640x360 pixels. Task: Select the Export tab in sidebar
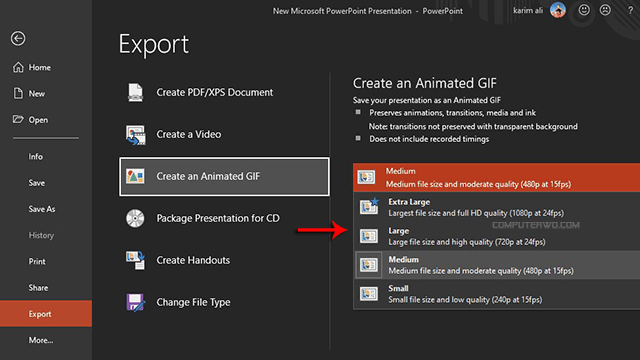pos(46,313)
